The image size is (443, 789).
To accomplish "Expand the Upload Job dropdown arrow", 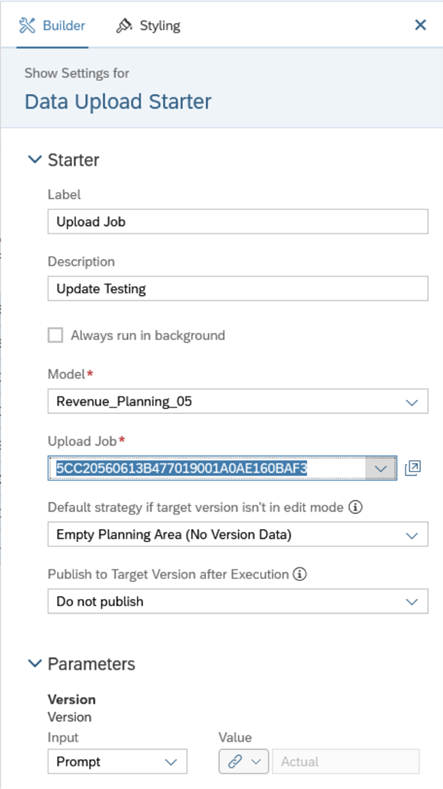I will coord(381,468).
